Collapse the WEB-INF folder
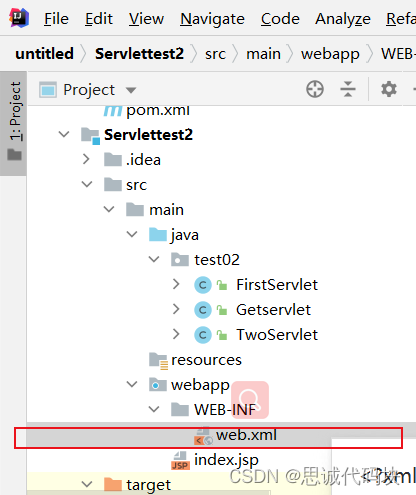Viewport: 416px width, 495px height. tap(154, 409)
